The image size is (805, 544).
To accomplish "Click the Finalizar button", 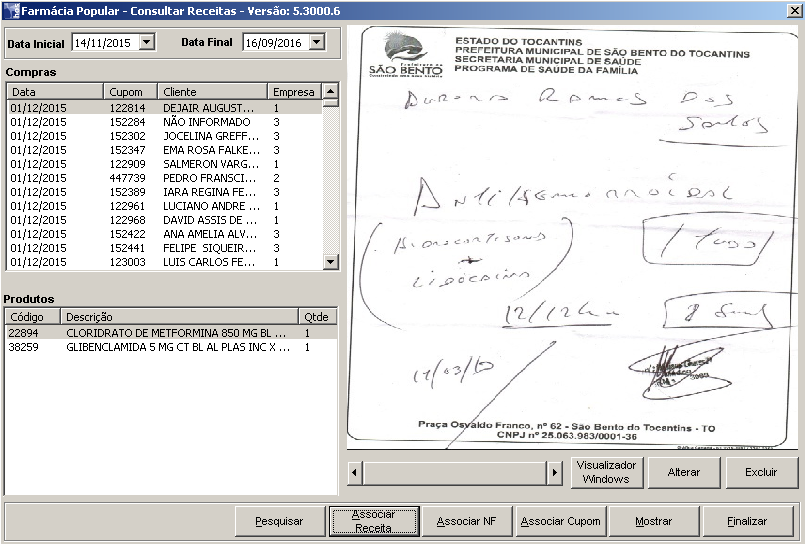I will [747, 521].
